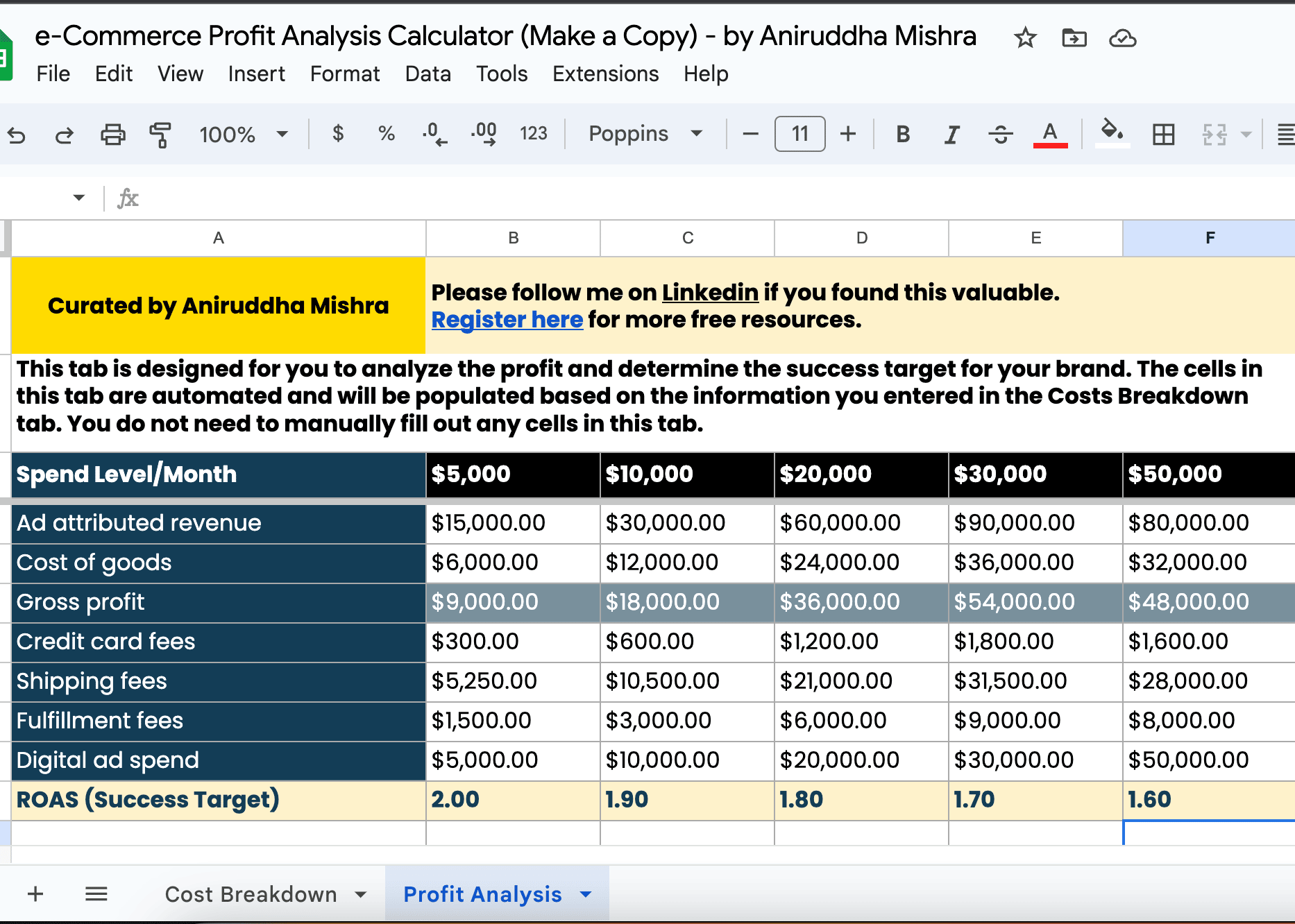Follow the Linkedin link
This screenshot has height=924, width=1295.
click(x=710, y=293)
